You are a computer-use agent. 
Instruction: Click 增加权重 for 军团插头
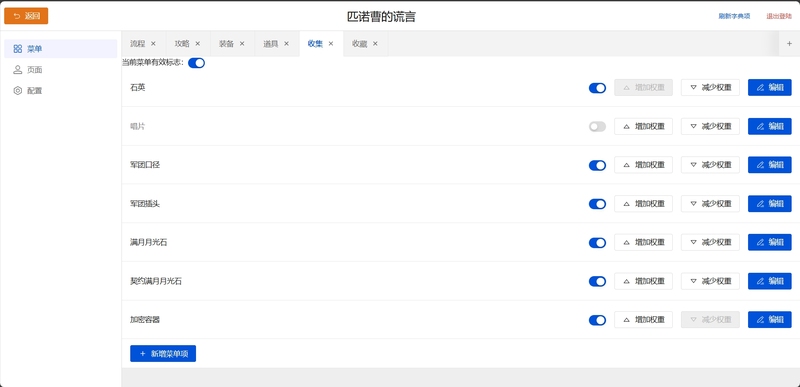point(643,204)
